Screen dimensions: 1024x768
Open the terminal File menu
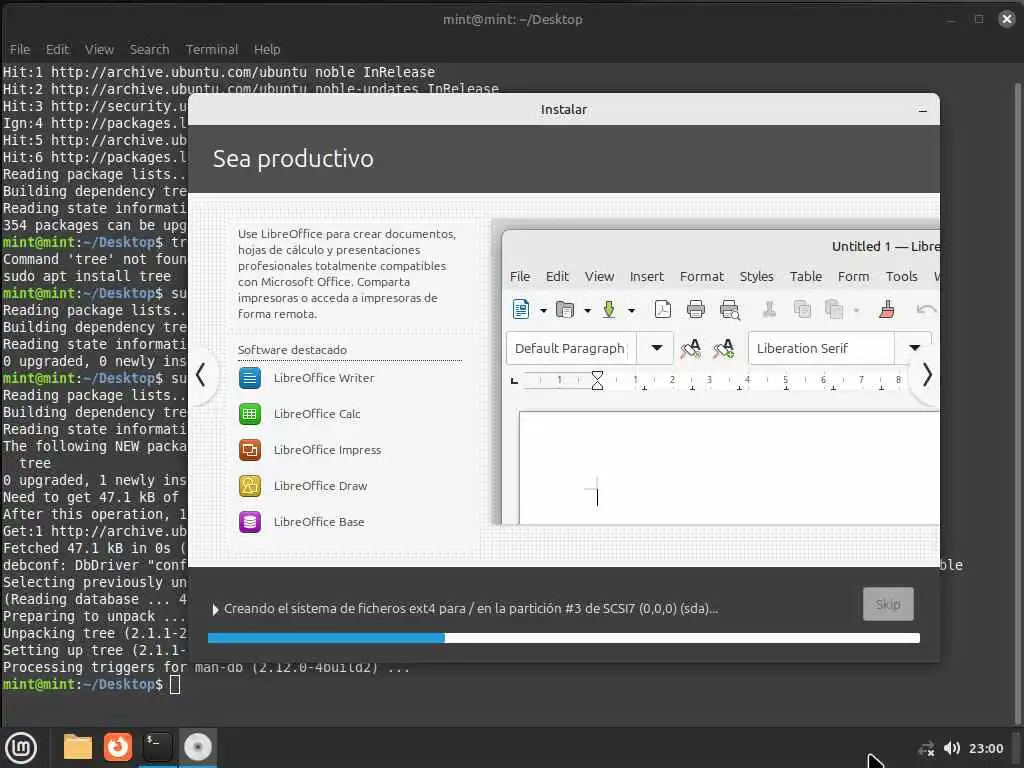tap(20, 50)
